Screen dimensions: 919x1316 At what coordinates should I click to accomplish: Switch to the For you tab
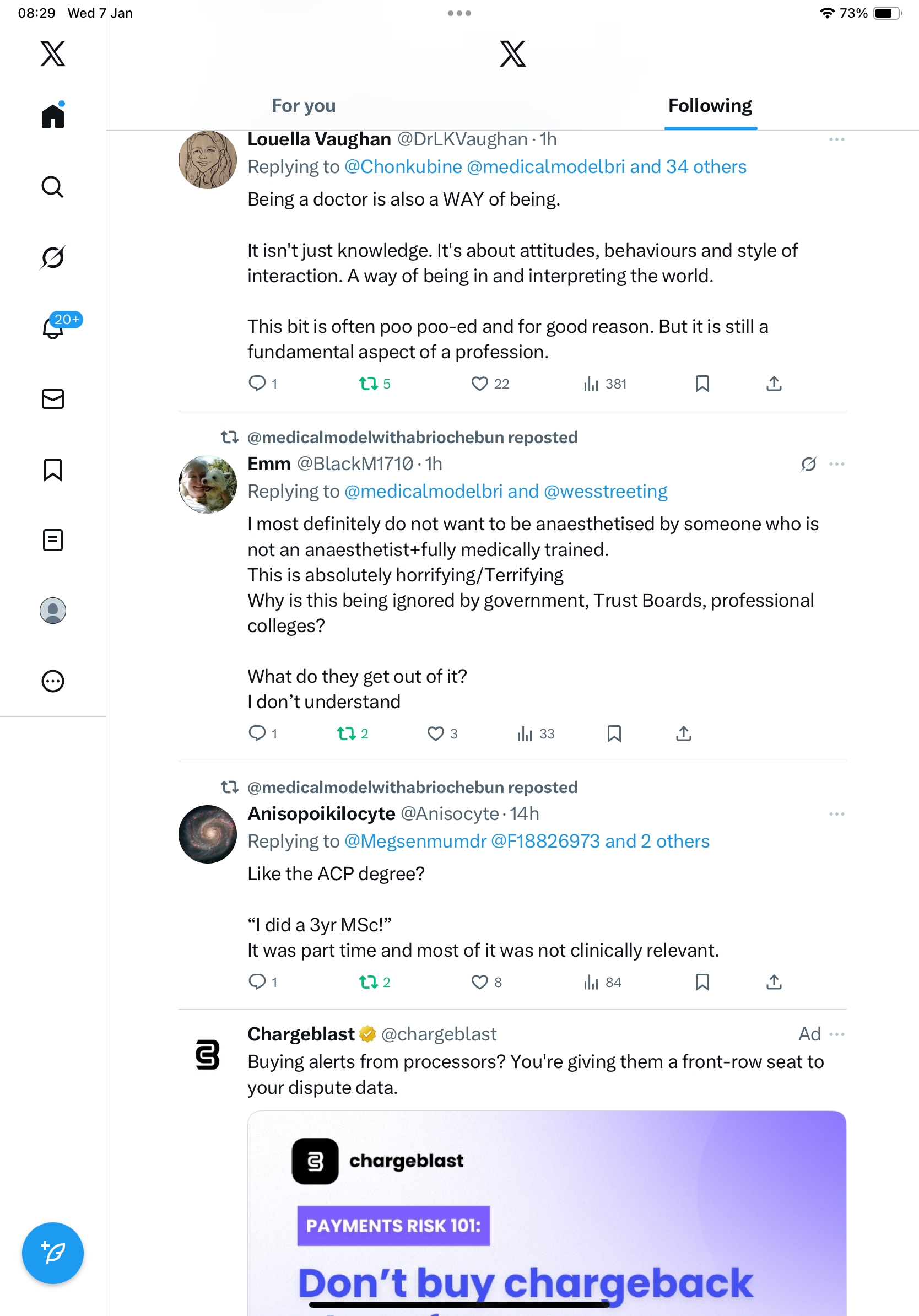click(304, 105)
